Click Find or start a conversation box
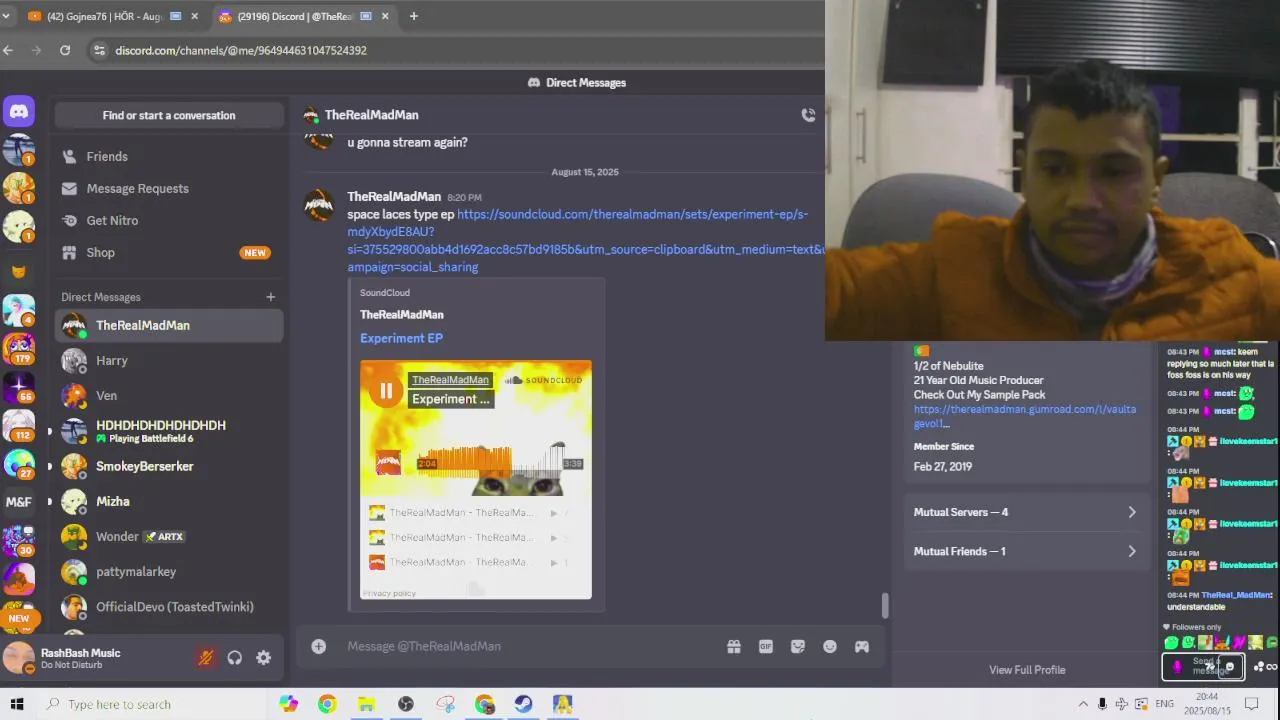Image resolution: width=1280 pixels, height=720 pixels. 169,115
